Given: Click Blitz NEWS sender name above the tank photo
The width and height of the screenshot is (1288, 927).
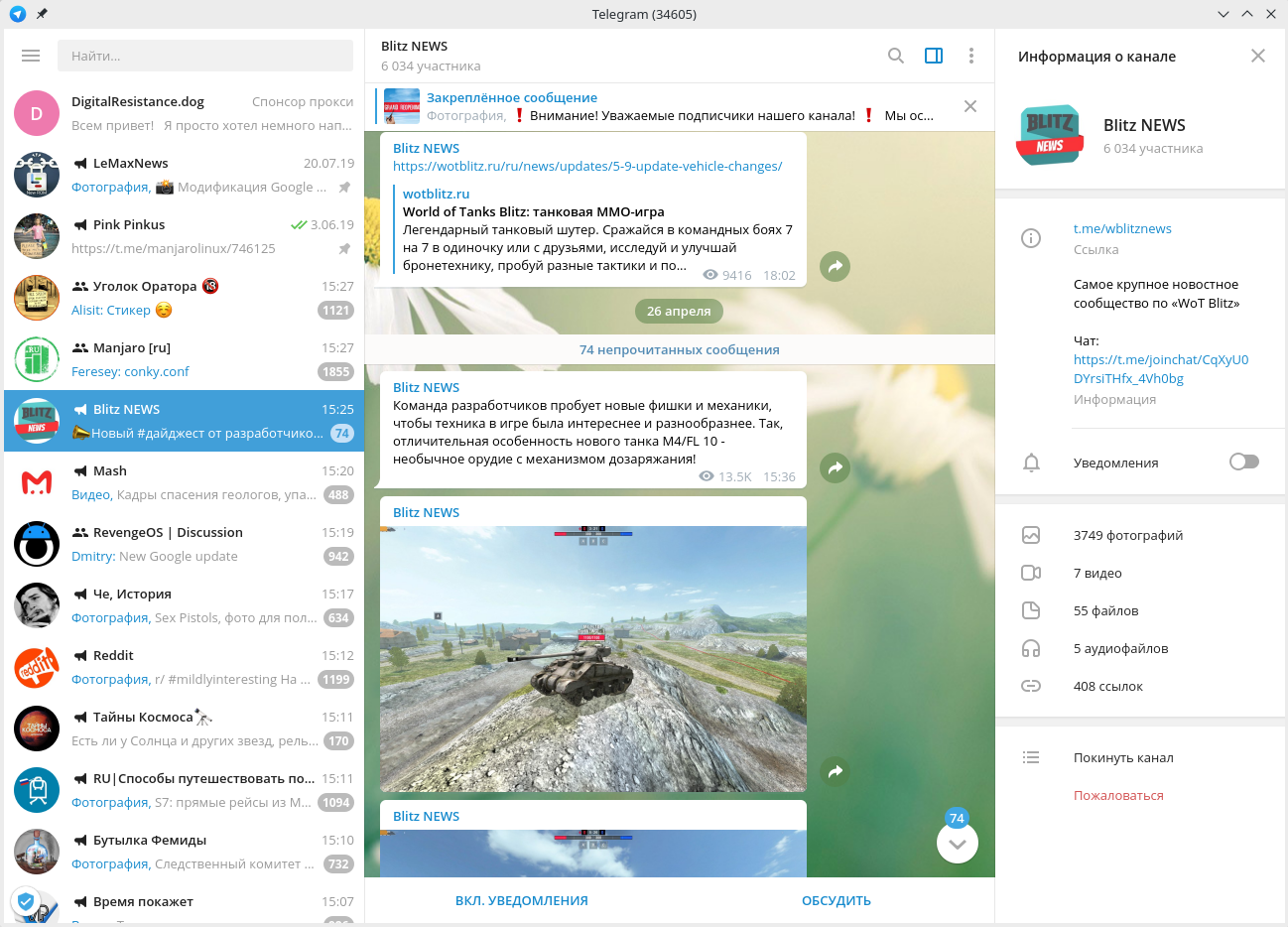Looking at the screenshot, I should tap(426, 512).
